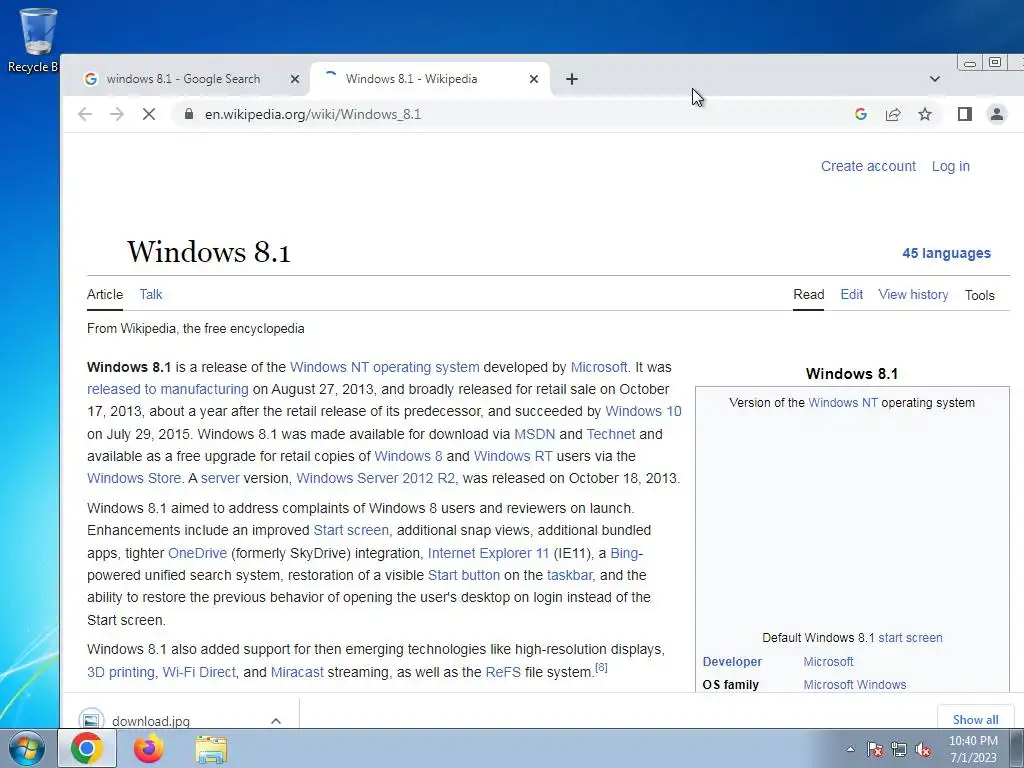Follow the Internet Explorer 11 link

pyautogui.click(x=488, y=553)
